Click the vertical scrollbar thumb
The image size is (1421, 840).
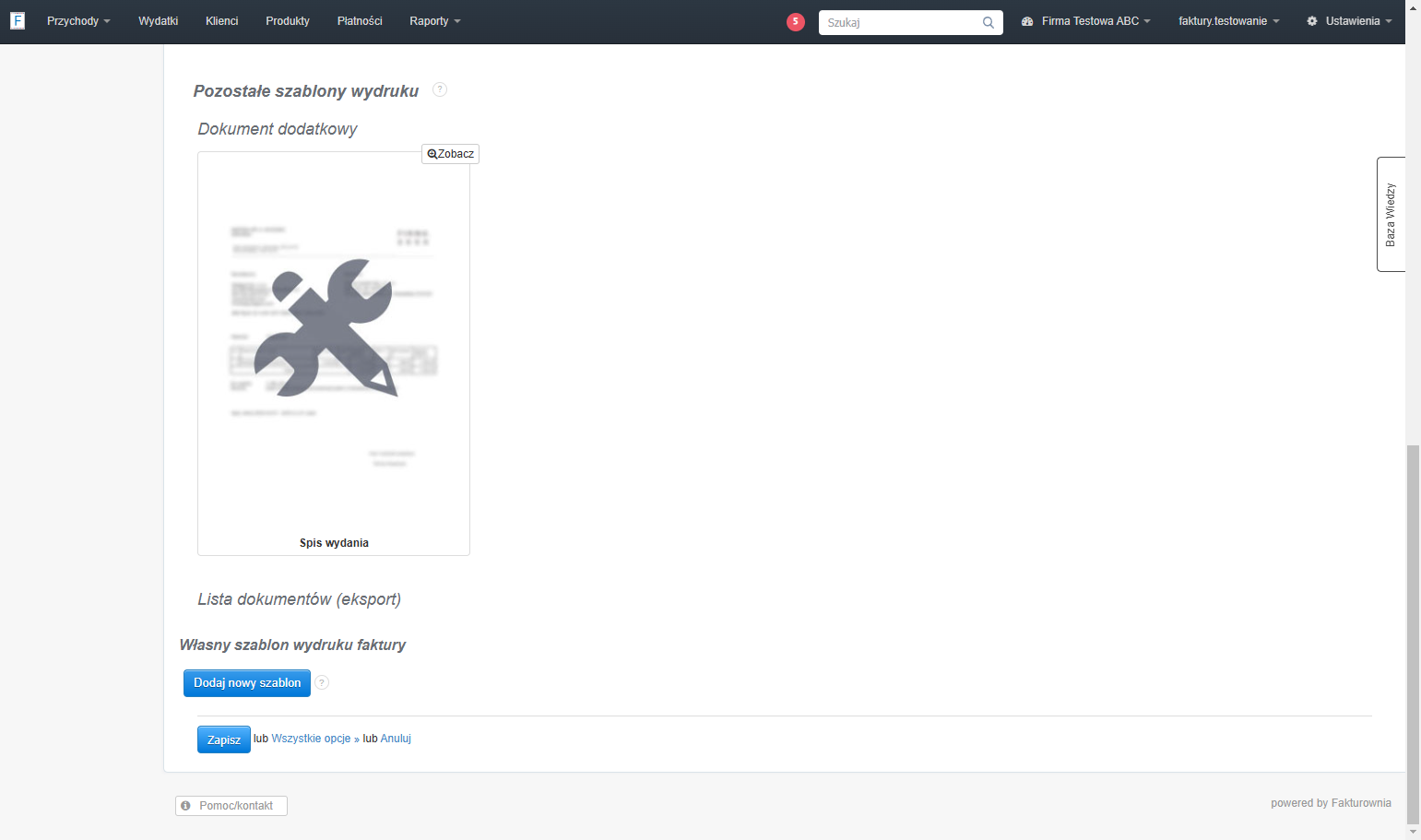(1413, 633)
